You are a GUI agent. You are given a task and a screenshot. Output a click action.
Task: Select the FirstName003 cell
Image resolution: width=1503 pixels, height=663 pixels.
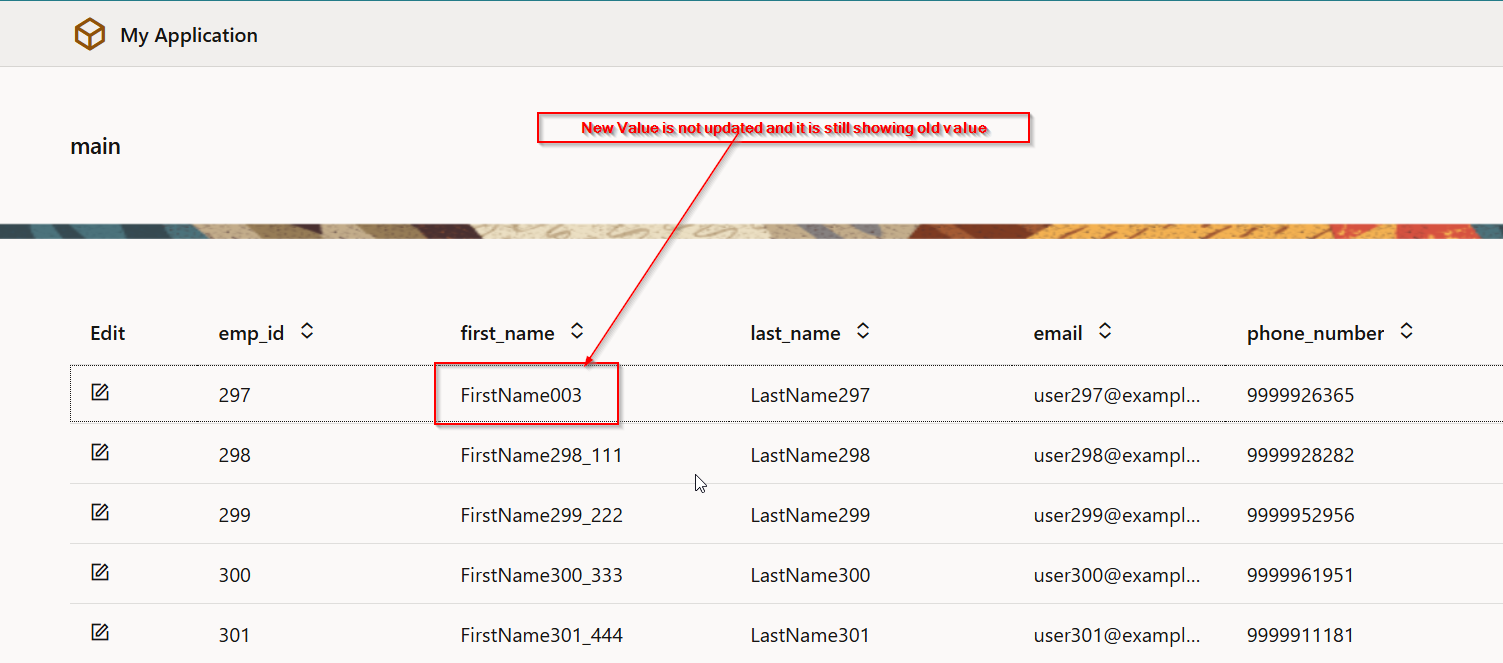coord(521,395)
